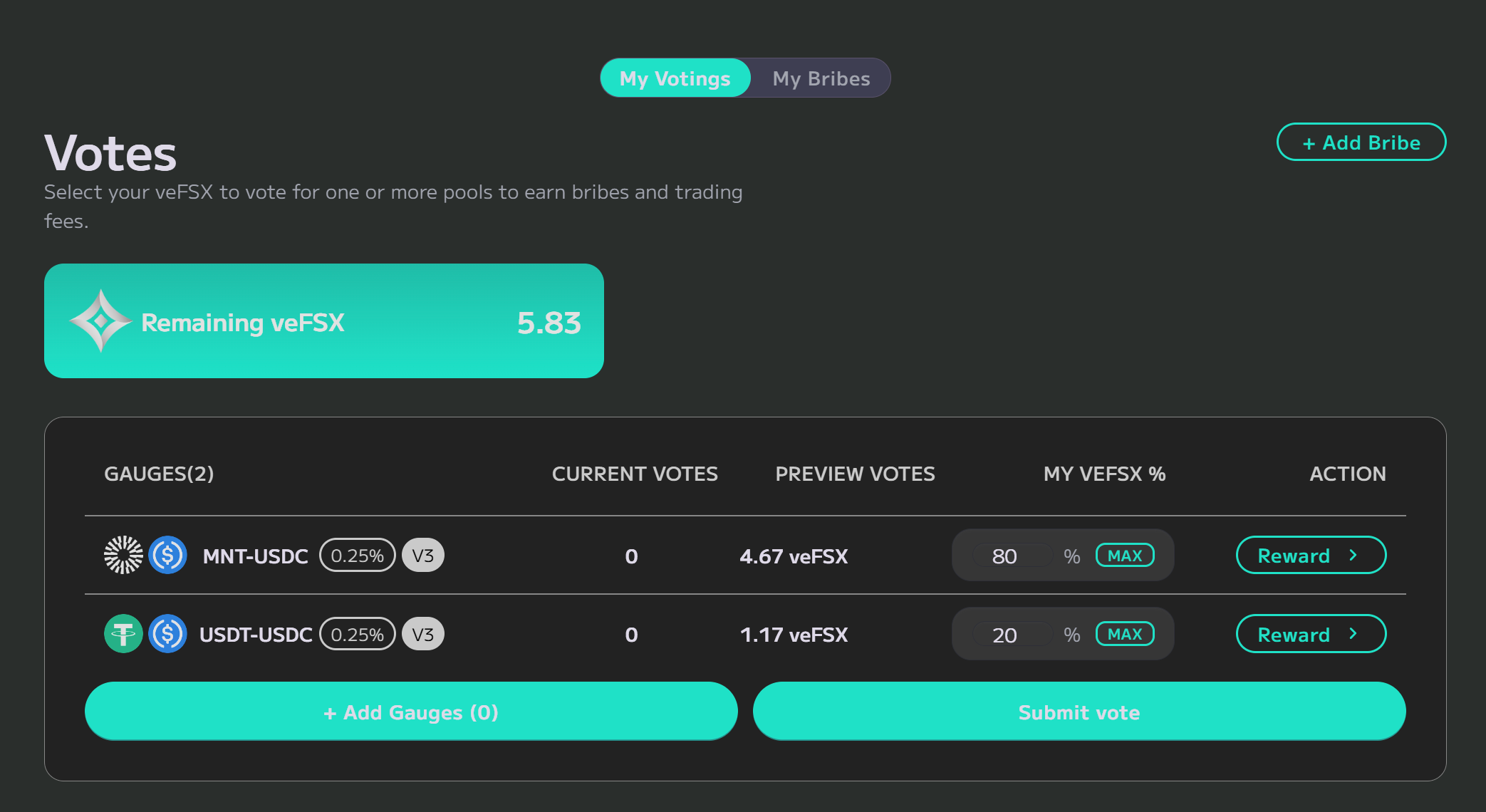This screenshot has height=812, width=1486.
Task: Click the V3 badge on MNT-USDC
Action: pos(423,556)
